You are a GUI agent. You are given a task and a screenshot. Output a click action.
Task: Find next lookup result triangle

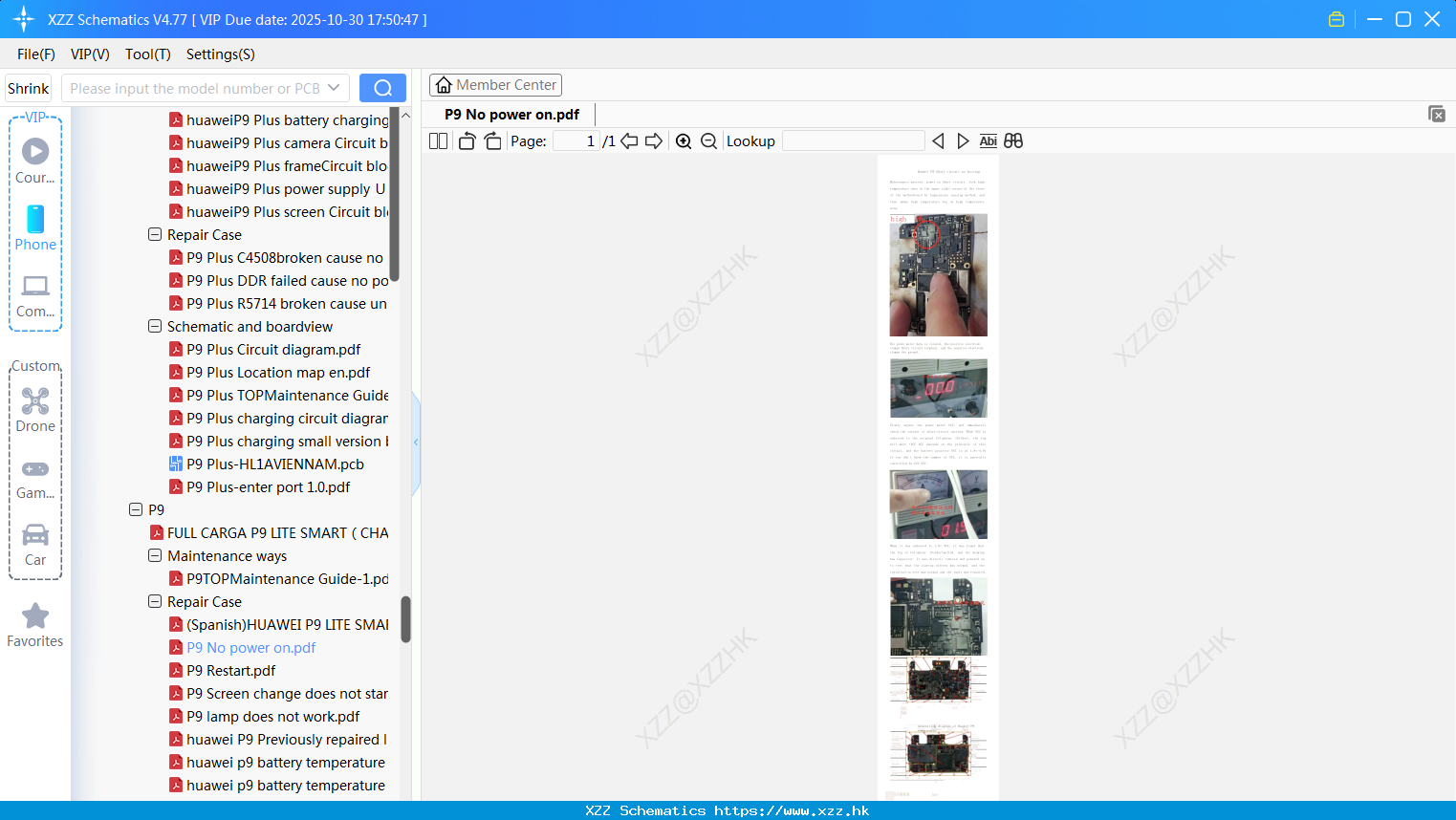963,141
